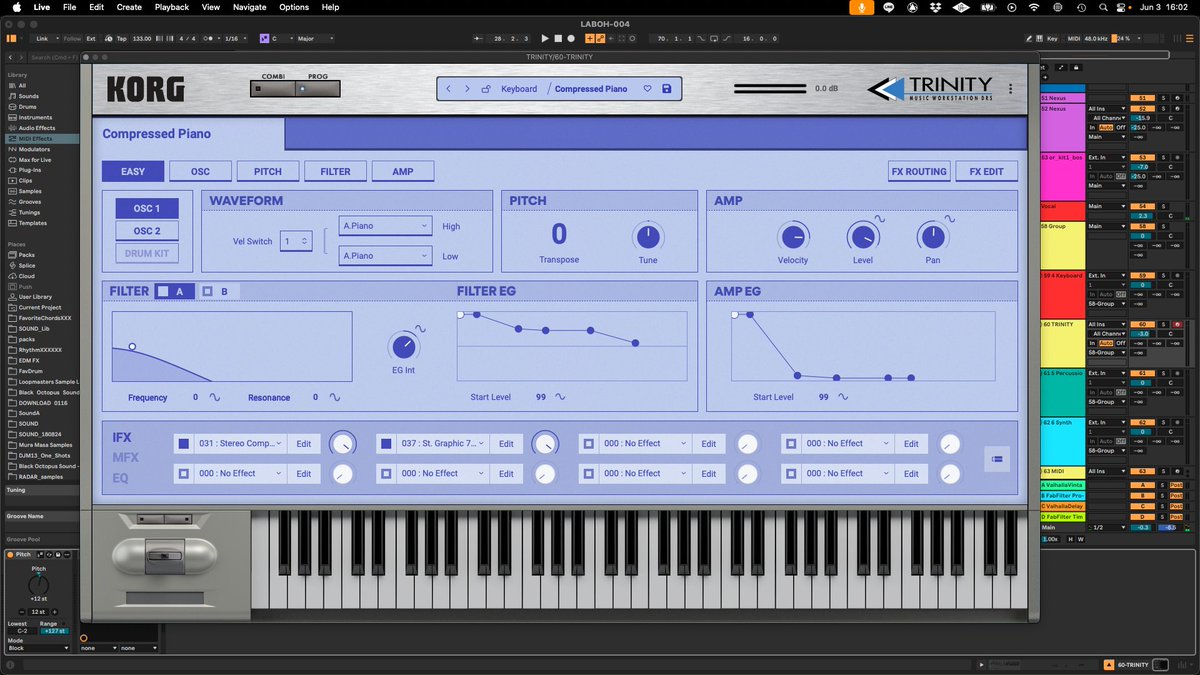The width and height of the screenshot is (1200, 675).
Task: Switch to the AMP tab
Action: coord(403,171)
